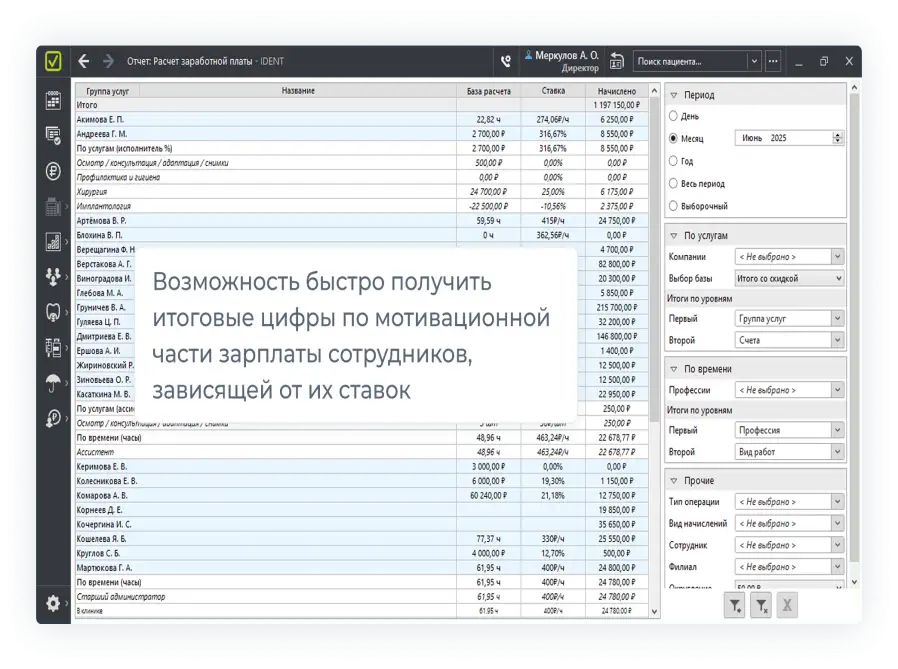
Task: Open the phone calls icon
Action: [x=506, y=61]
